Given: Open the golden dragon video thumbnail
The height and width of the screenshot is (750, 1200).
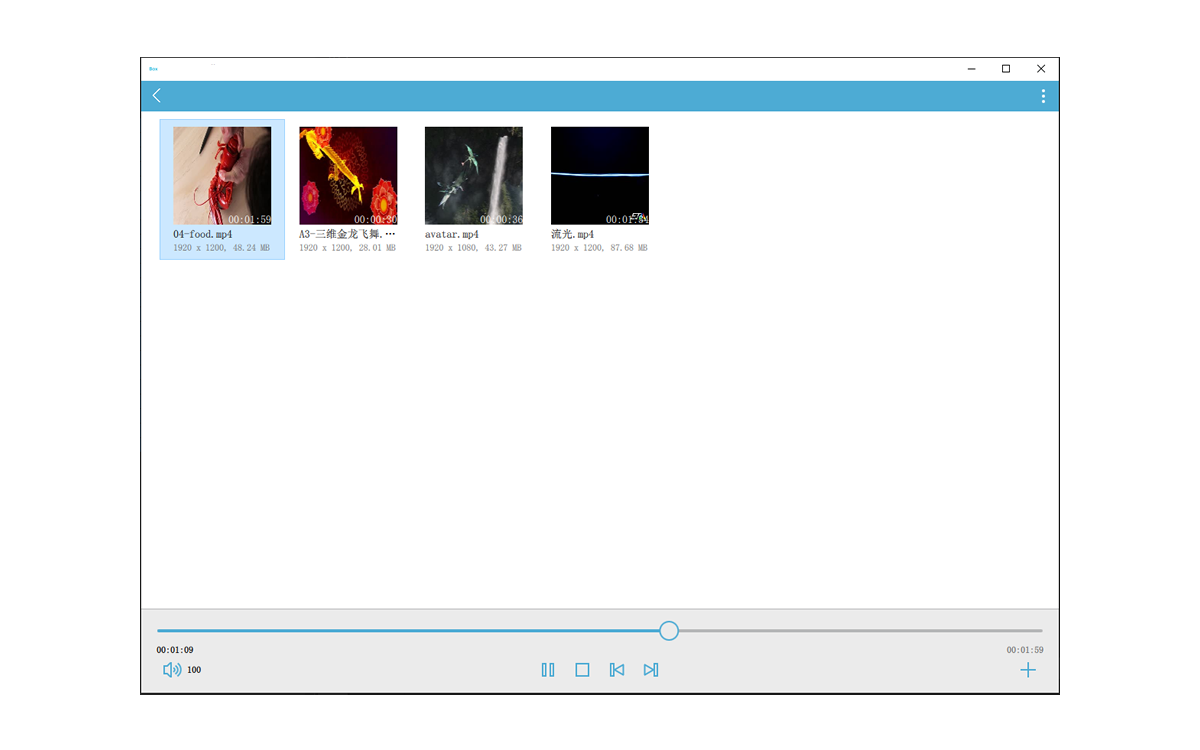Looking at the screenshot, I should (348, 175).
